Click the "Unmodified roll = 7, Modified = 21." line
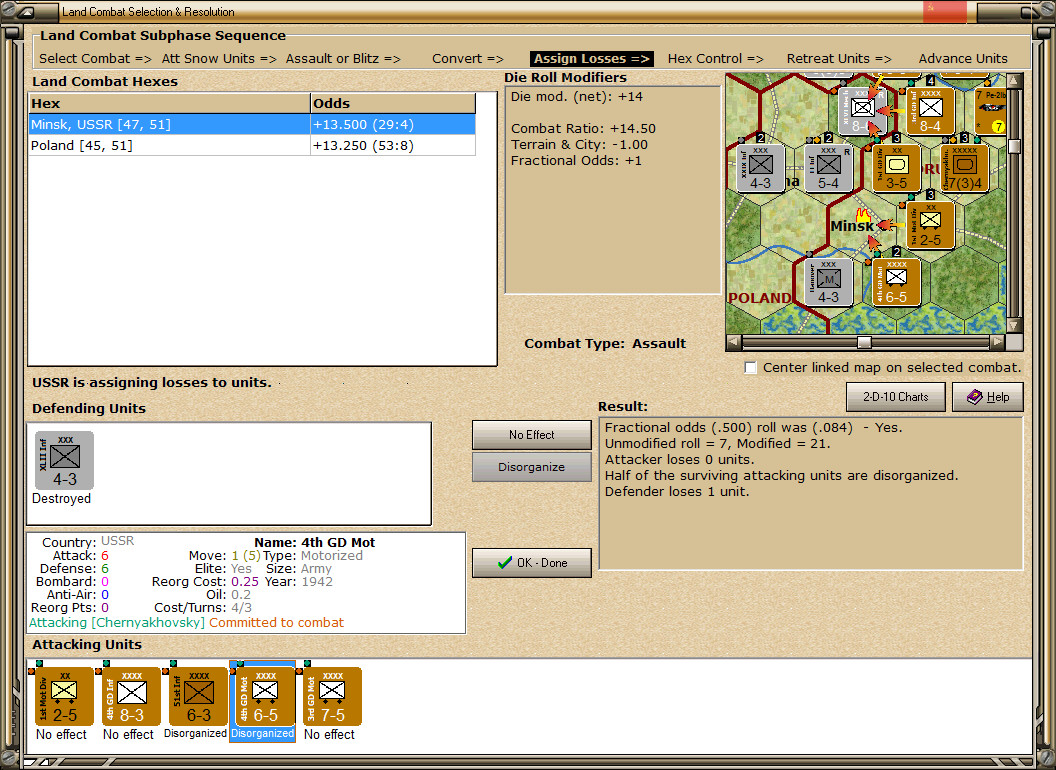The width and height of the screenshot is (1056, 770). (717, 443)
